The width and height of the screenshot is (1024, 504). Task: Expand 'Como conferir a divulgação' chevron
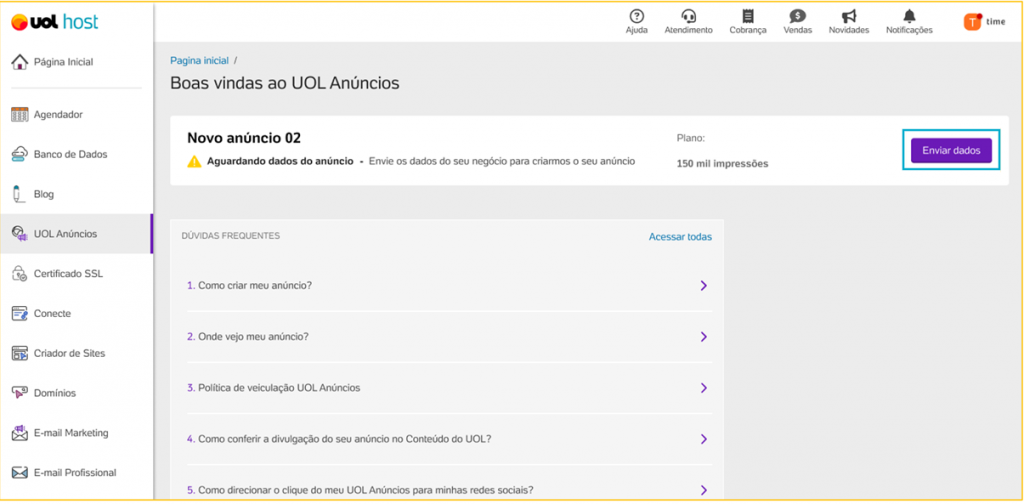703,439
